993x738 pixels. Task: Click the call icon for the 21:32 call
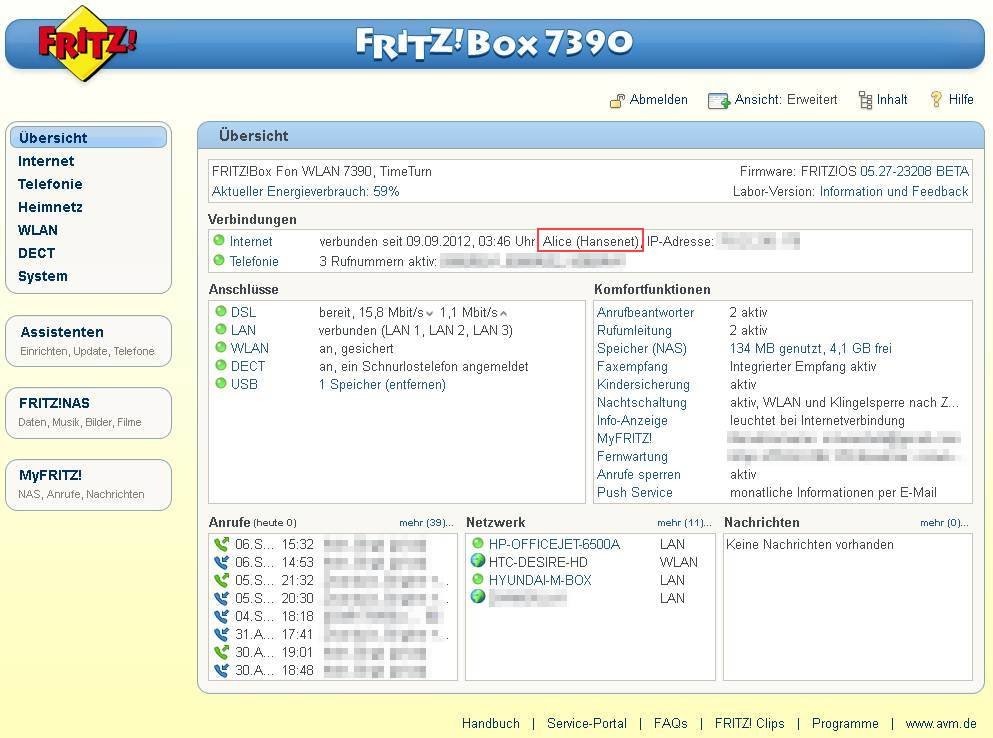pos(222,580)
